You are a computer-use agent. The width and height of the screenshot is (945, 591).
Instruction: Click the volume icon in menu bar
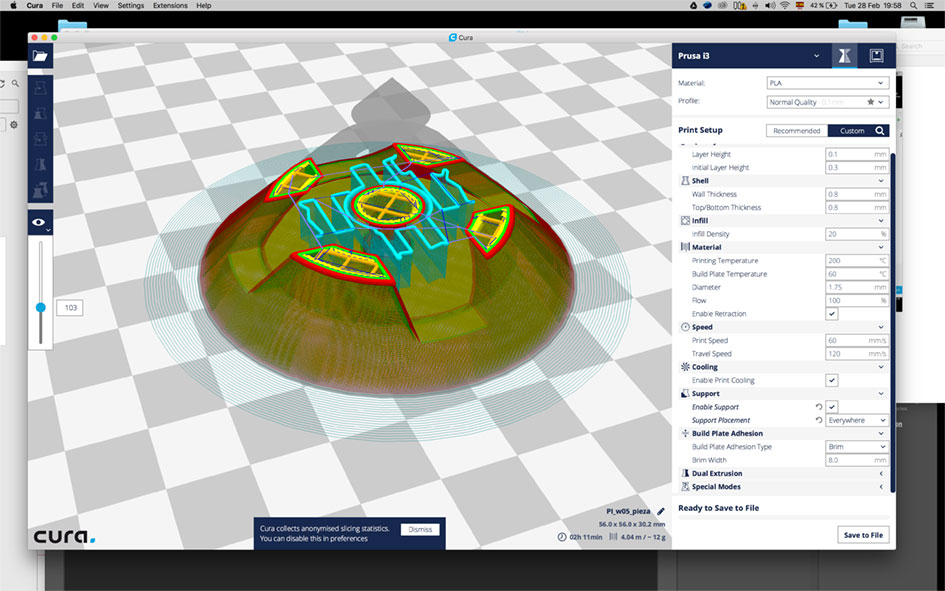[x=770, y=5]
